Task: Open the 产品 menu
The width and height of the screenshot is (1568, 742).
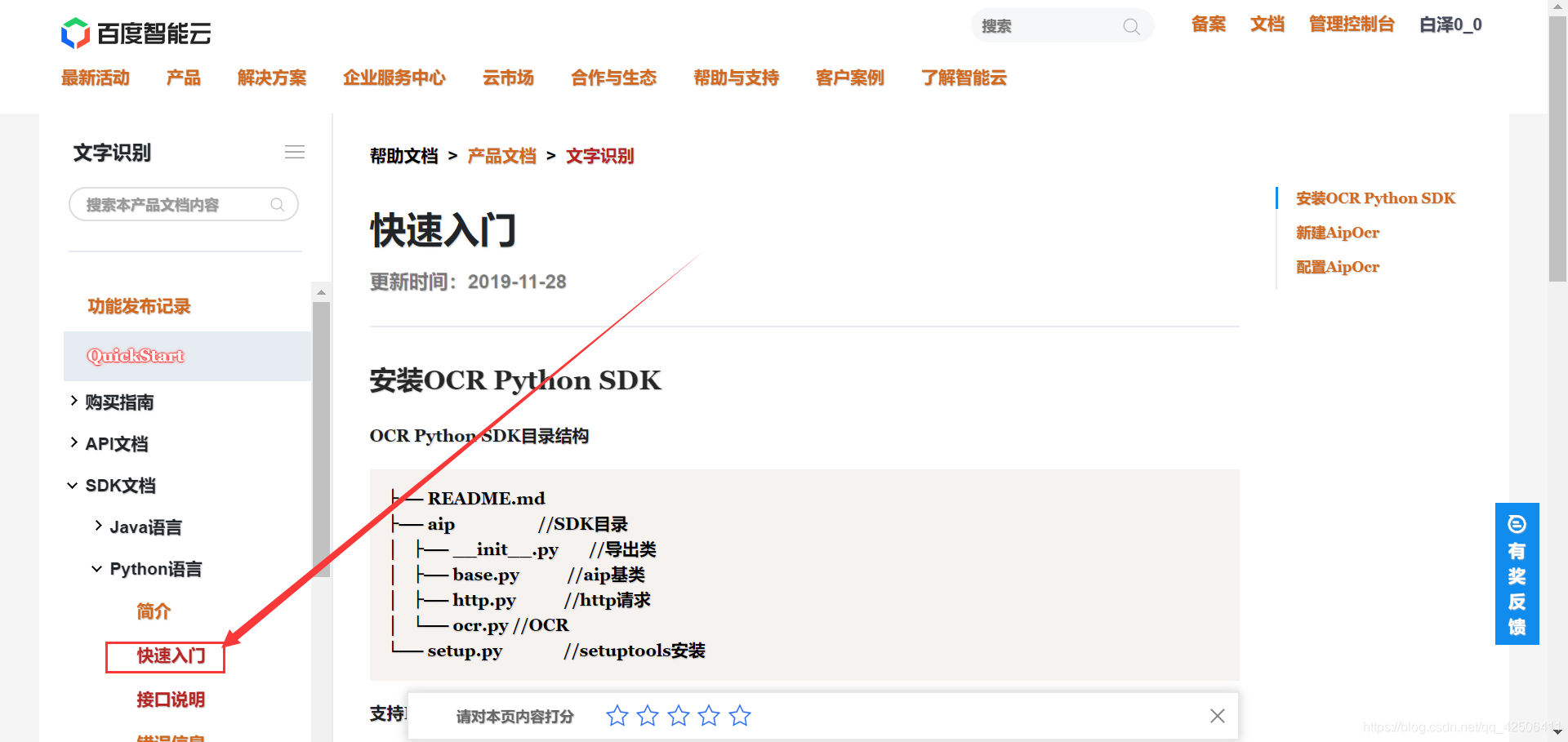Action: (x=184, y=78)
